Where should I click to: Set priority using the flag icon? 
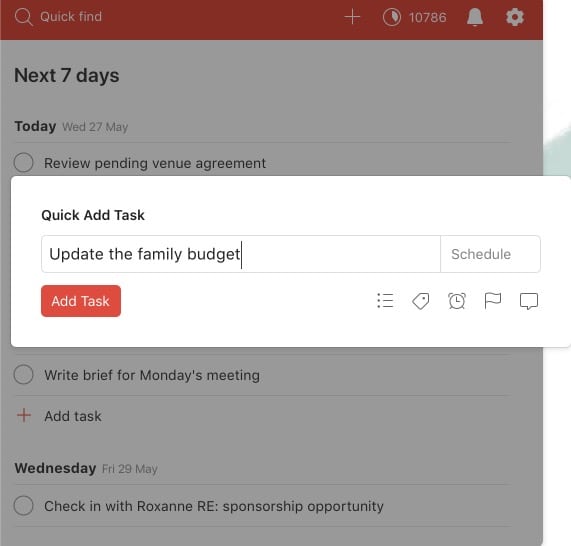pos(492,301)
